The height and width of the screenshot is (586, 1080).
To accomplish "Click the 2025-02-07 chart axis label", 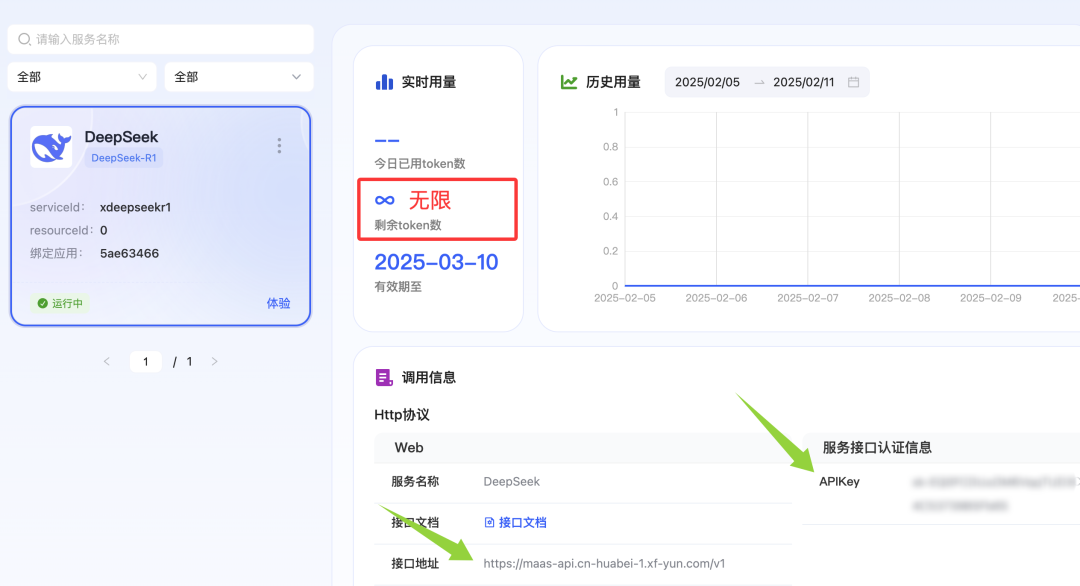I will pos(808,297).
